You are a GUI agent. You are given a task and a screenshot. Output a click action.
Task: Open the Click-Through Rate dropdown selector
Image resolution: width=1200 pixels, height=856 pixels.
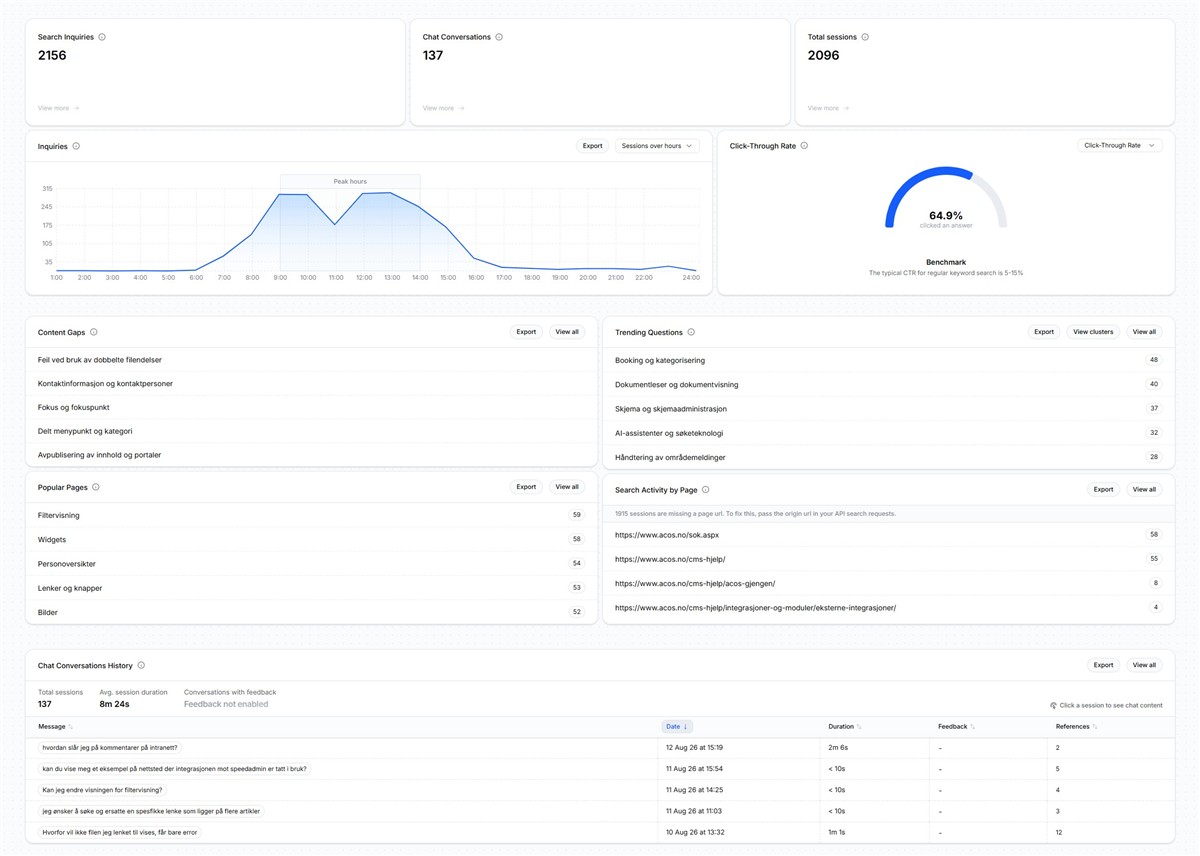click(x=1120, y=146)
